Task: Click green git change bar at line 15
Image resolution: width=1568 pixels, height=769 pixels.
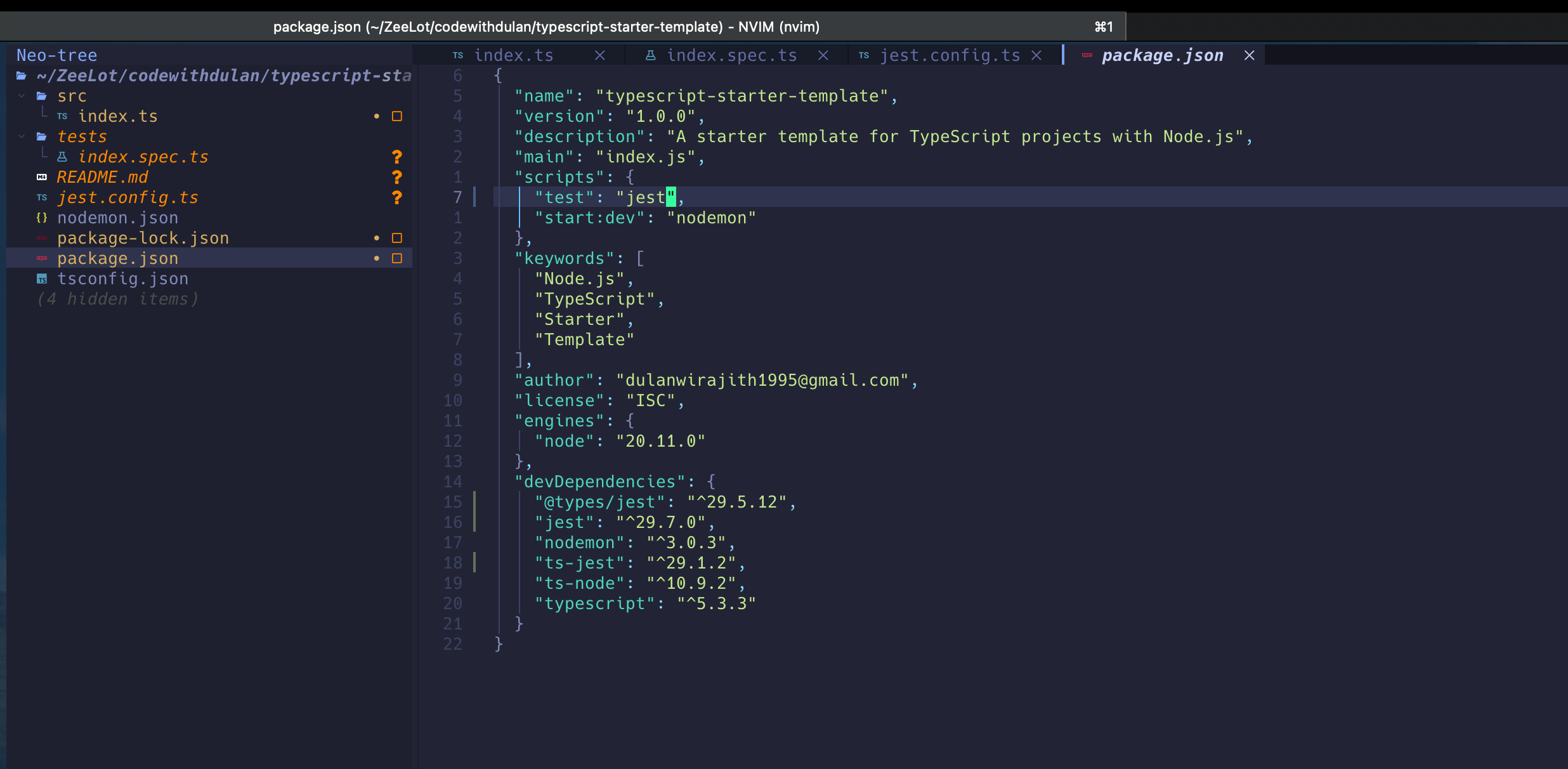Action: point(474,502)
